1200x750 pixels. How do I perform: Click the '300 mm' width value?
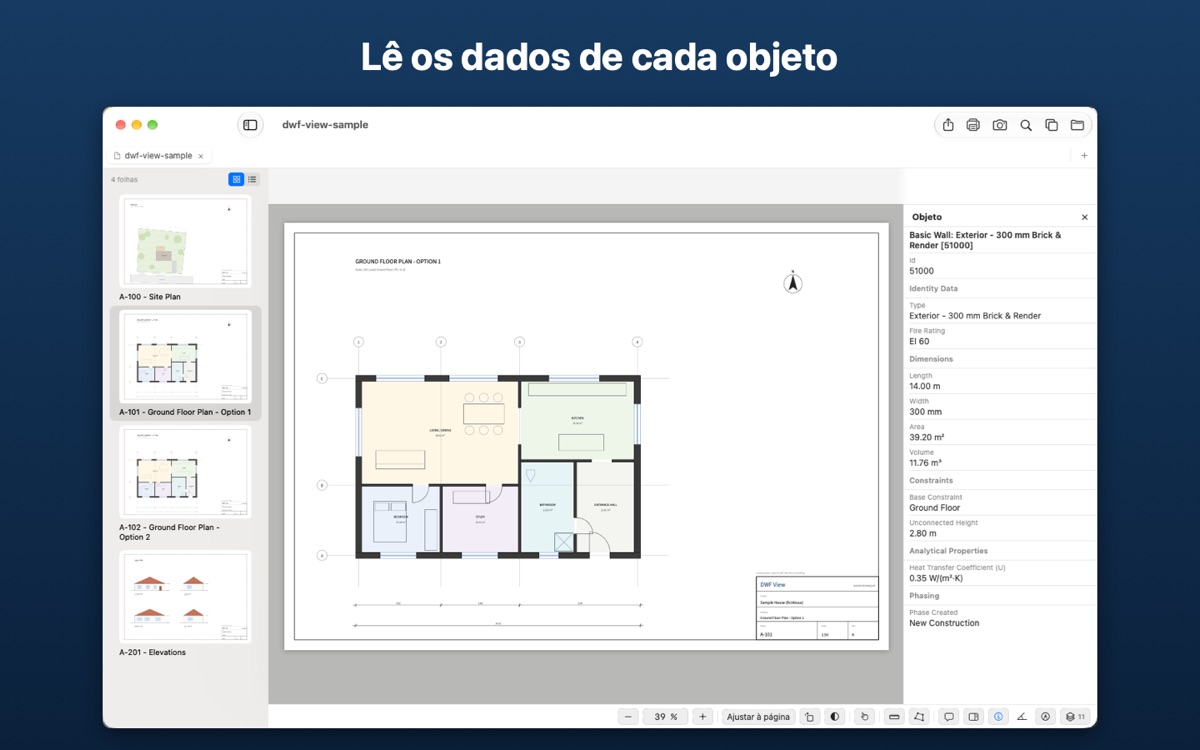pos(925,411)
